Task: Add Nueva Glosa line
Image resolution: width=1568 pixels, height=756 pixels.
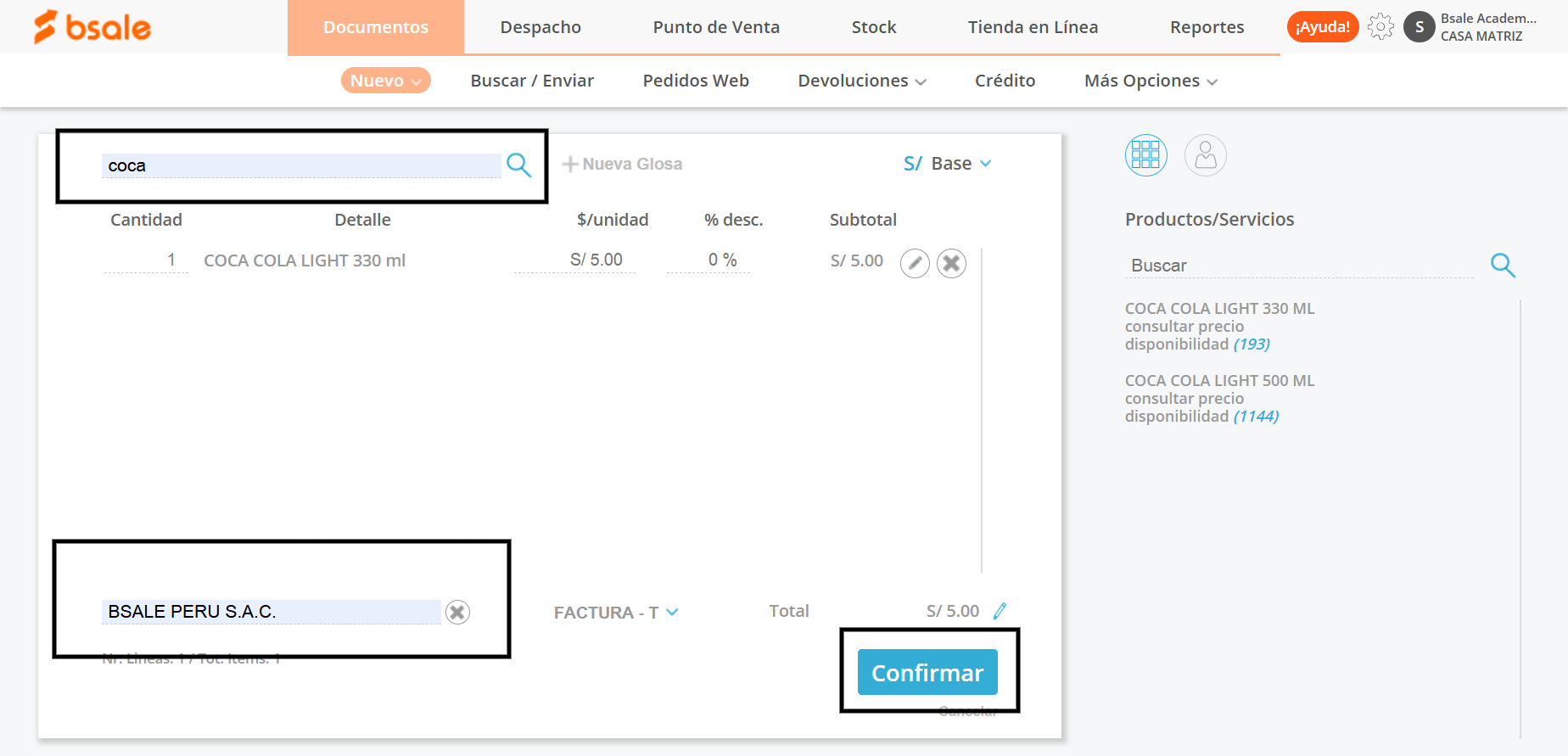Action: (622, 164)
